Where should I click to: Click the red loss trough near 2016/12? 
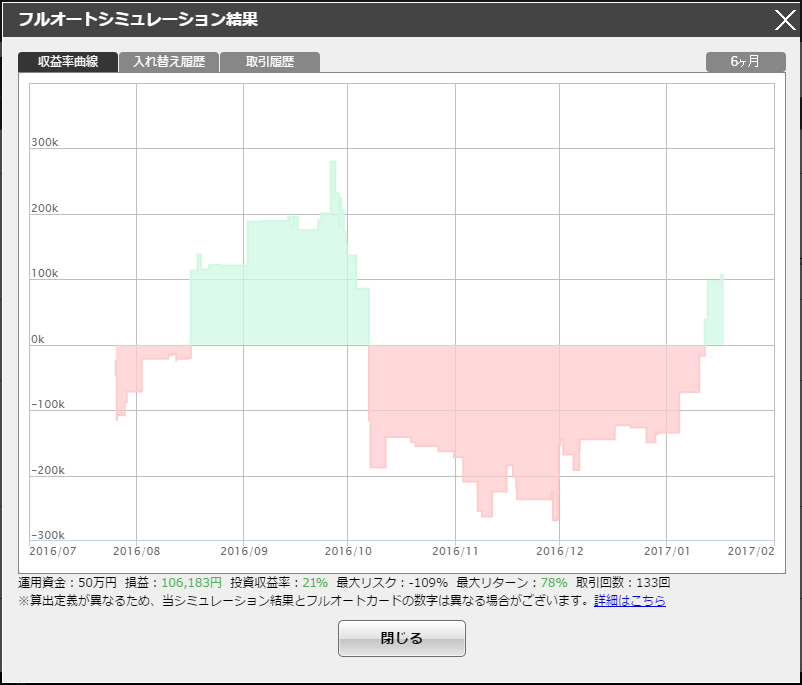tap(555, 510)
